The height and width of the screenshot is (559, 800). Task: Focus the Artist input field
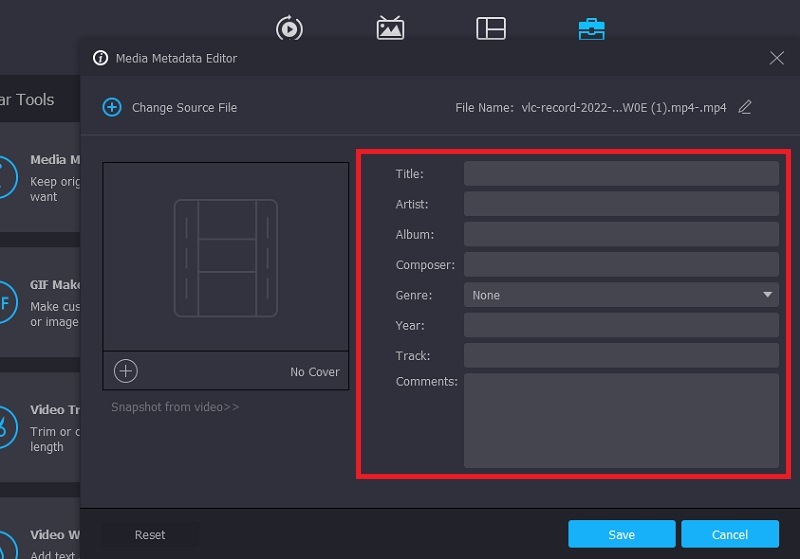(620, 204)
